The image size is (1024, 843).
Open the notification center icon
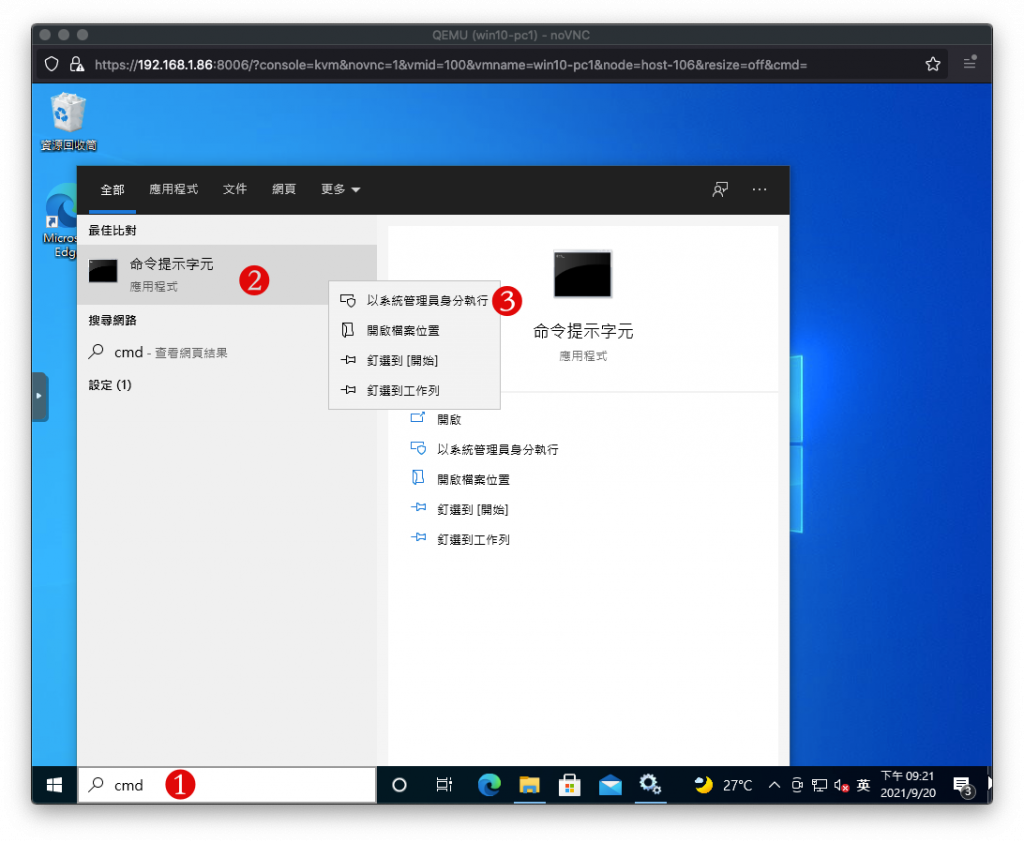[x=963, y=786]
